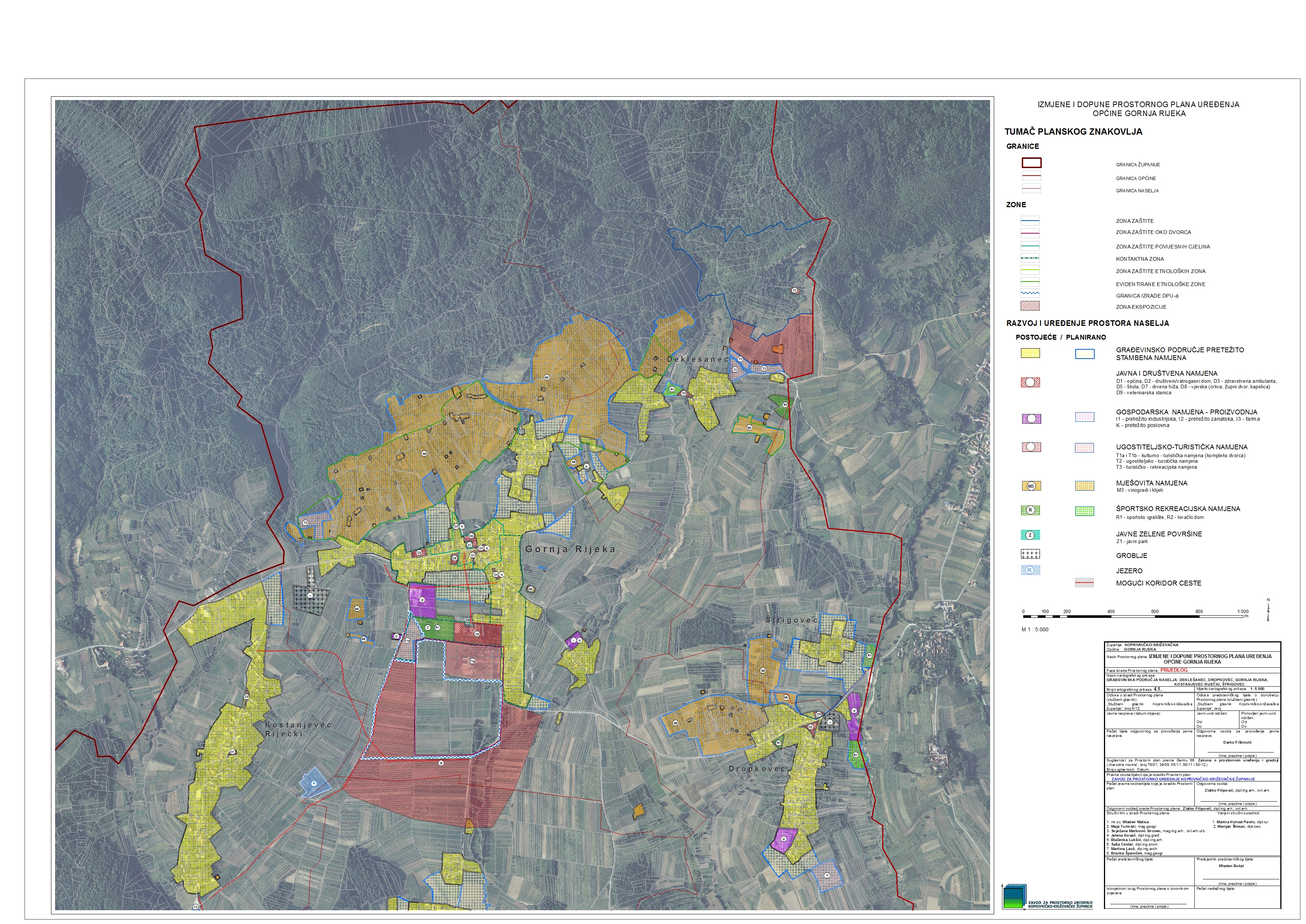Click the ZONE legend heading
Viewport: 1306px width, 924px height.
pos(1016,205)
